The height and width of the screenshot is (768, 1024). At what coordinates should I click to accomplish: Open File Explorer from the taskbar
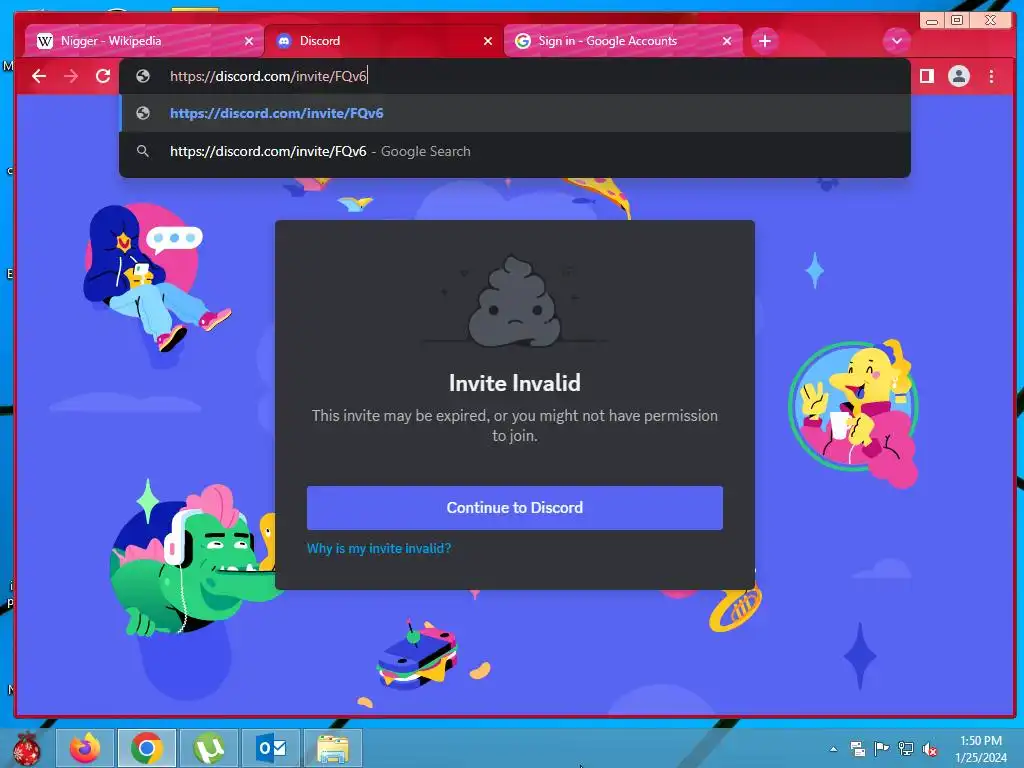point(333,748)
